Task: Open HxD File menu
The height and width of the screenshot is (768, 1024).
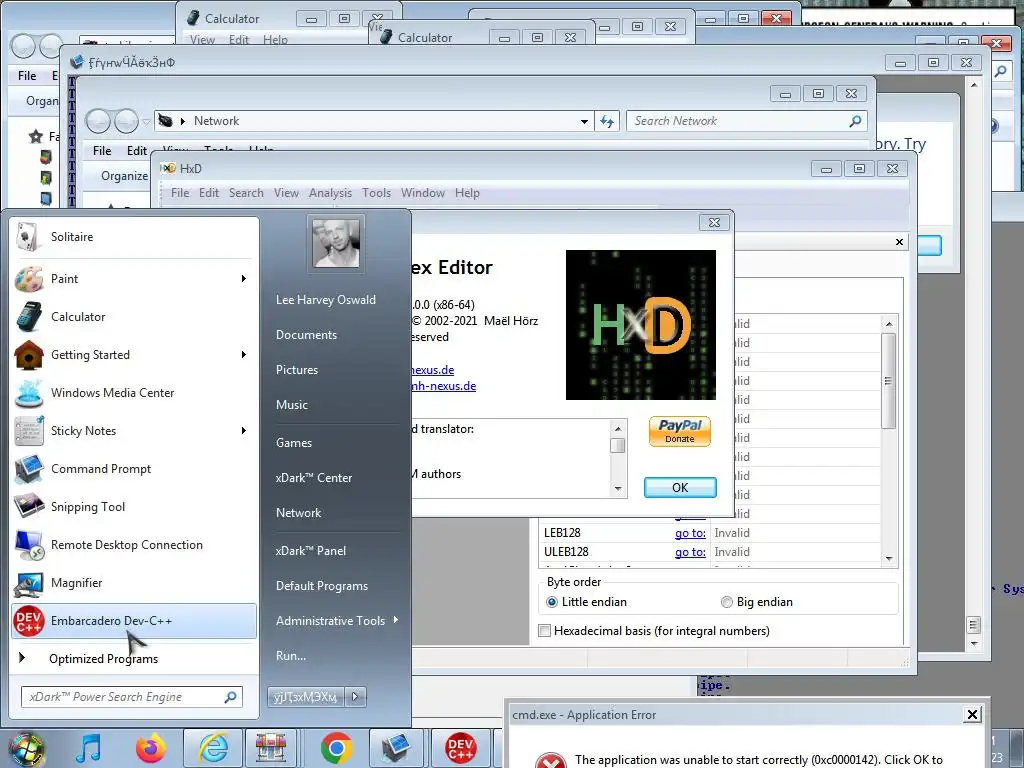Action: [x=180, y=193]
